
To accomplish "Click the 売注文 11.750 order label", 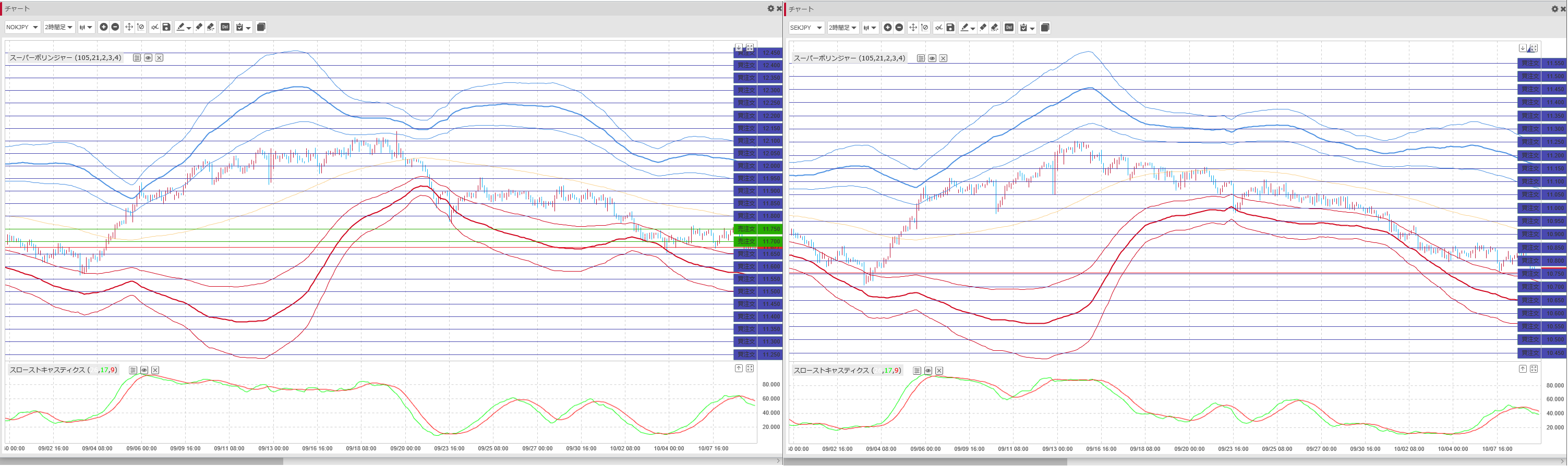I will coord(757,229).
